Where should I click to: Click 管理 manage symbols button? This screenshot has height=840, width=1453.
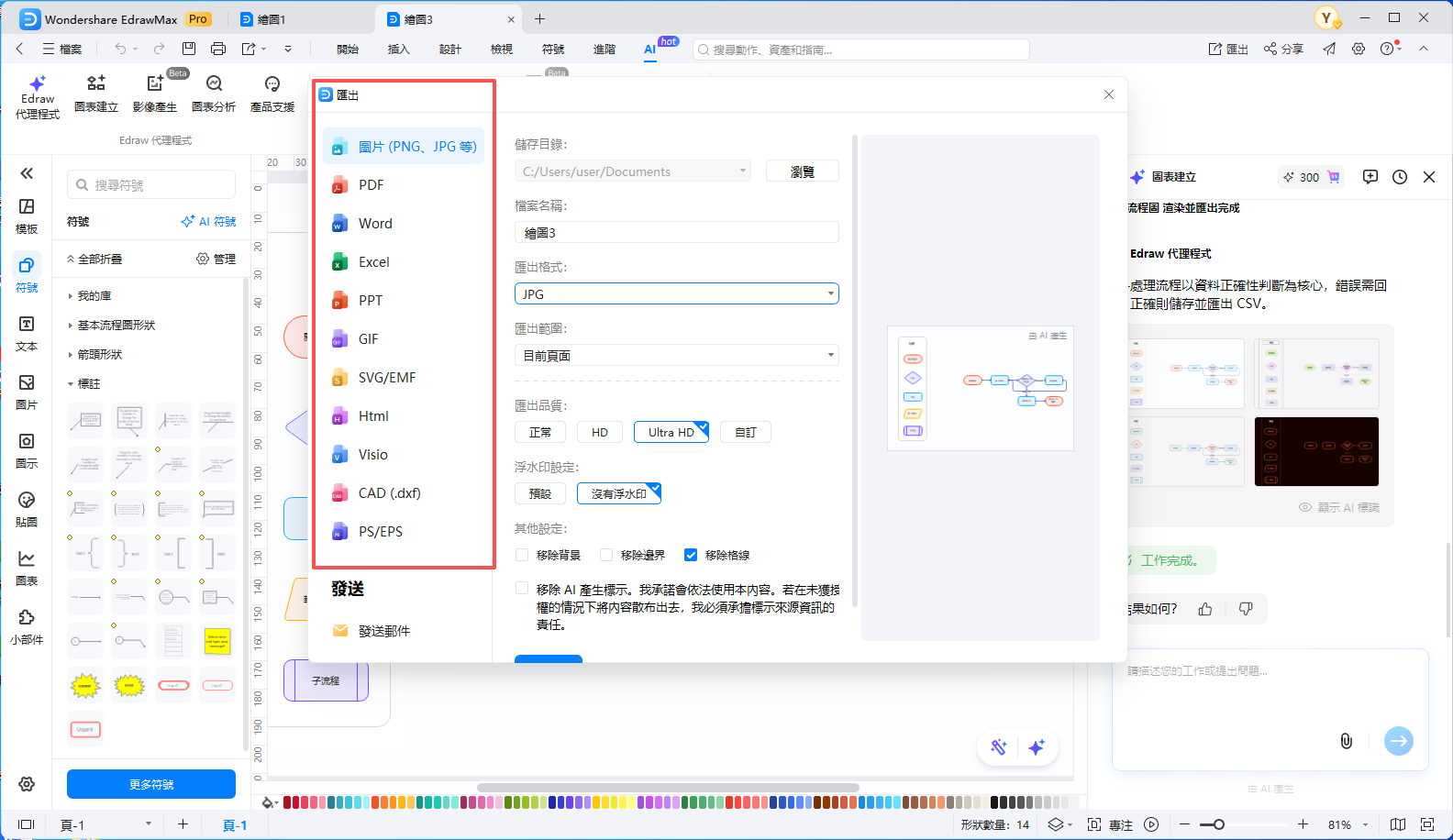click(x=216, y=260)
